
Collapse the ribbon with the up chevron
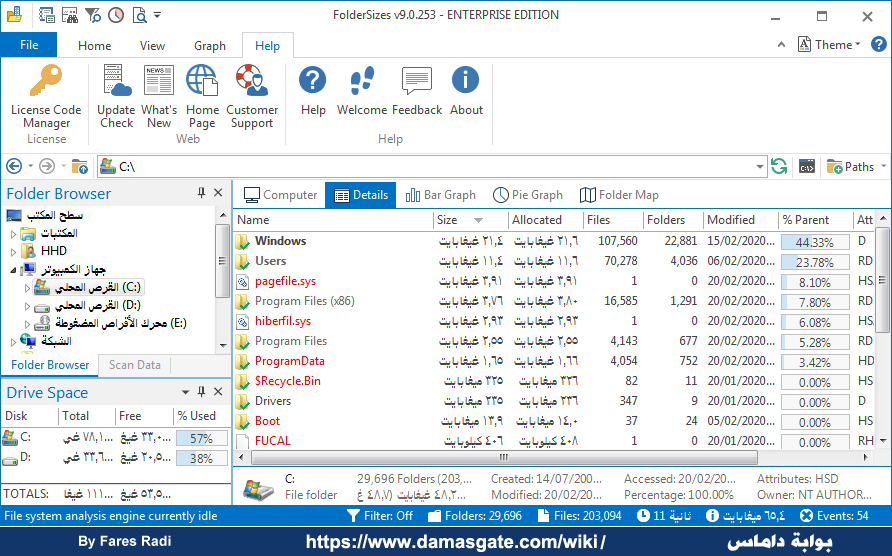point(782,44)
